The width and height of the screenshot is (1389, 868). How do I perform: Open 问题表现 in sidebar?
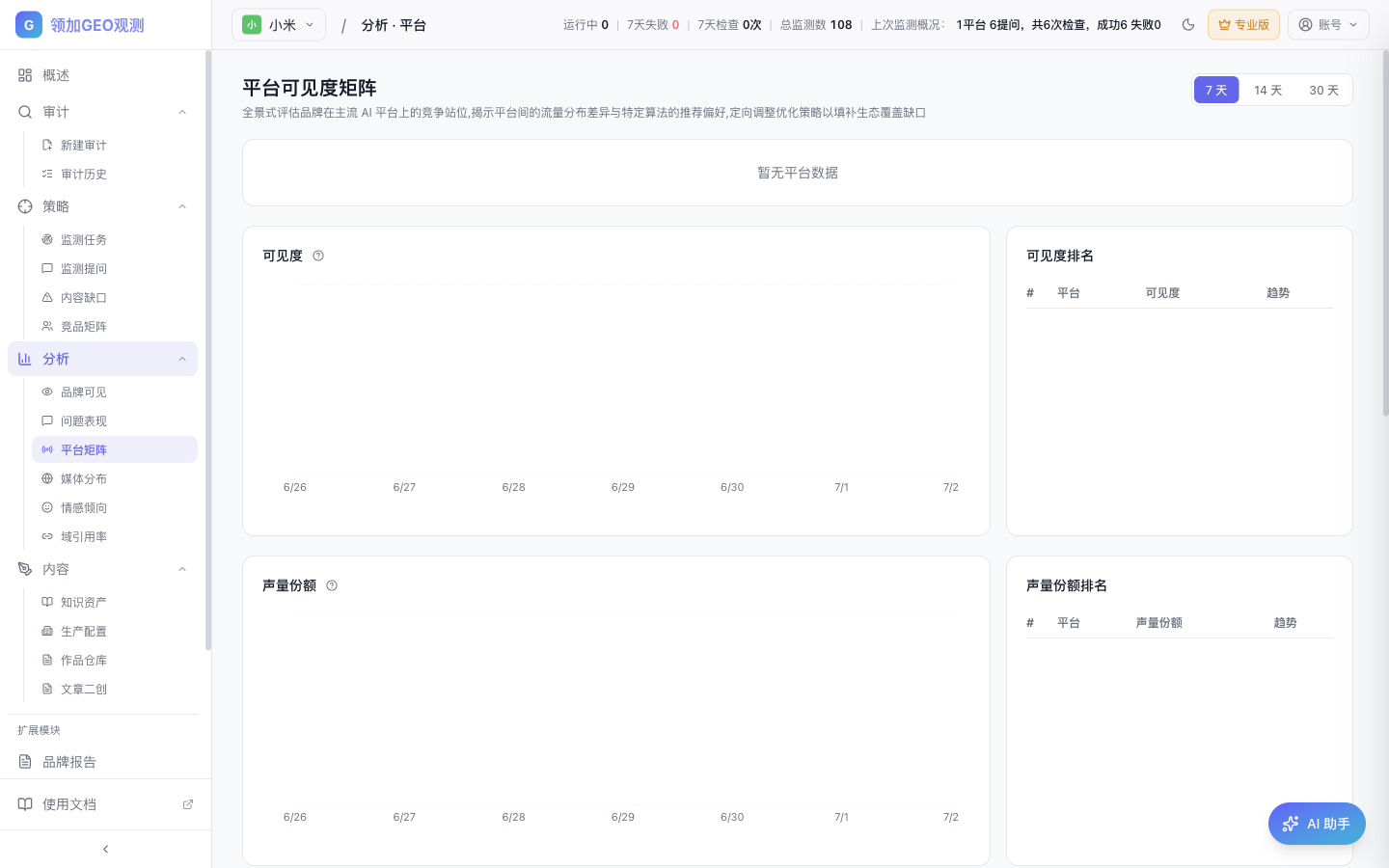115,420
